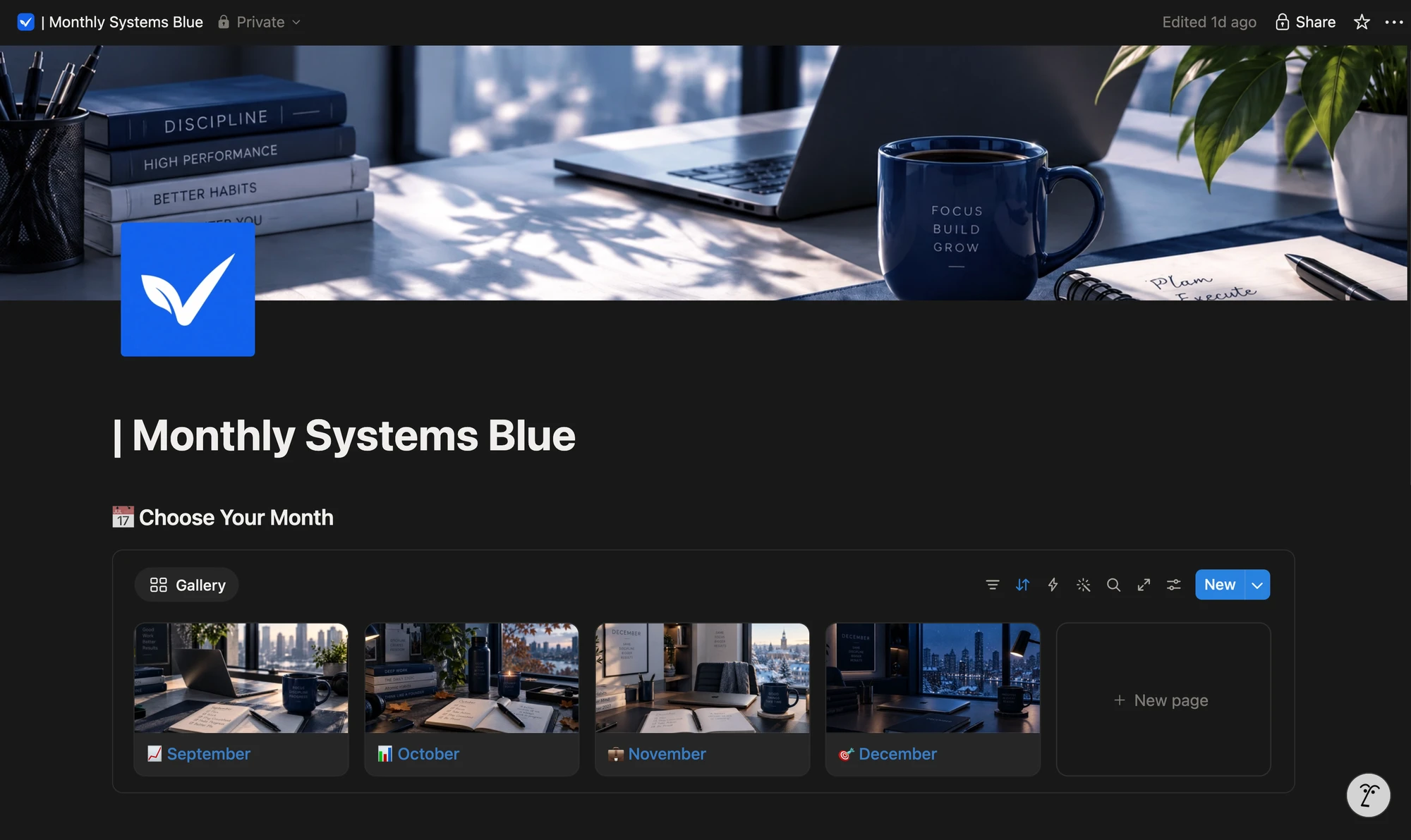Add a New page card
The image size is (1411, 840).
[x=1163, y=700]
